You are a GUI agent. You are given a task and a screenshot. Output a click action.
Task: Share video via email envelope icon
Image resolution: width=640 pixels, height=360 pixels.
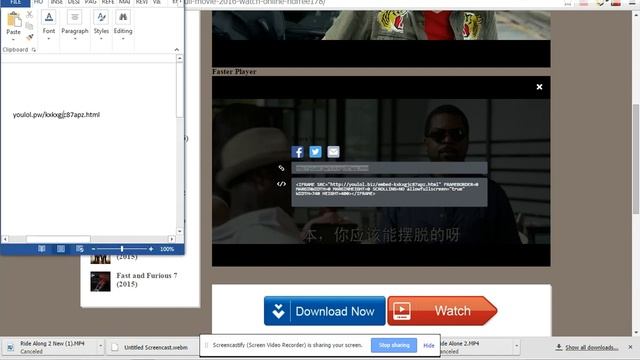tap(333, 152)
